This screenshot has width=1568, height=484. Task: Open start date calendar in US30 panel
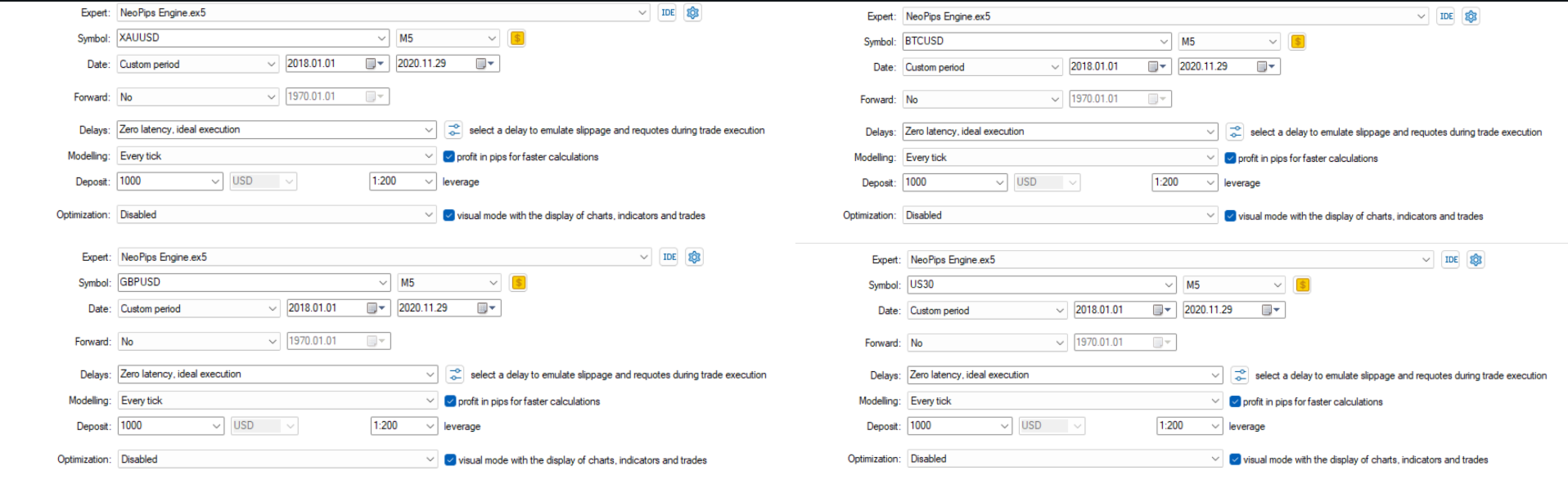[1162, 311]
